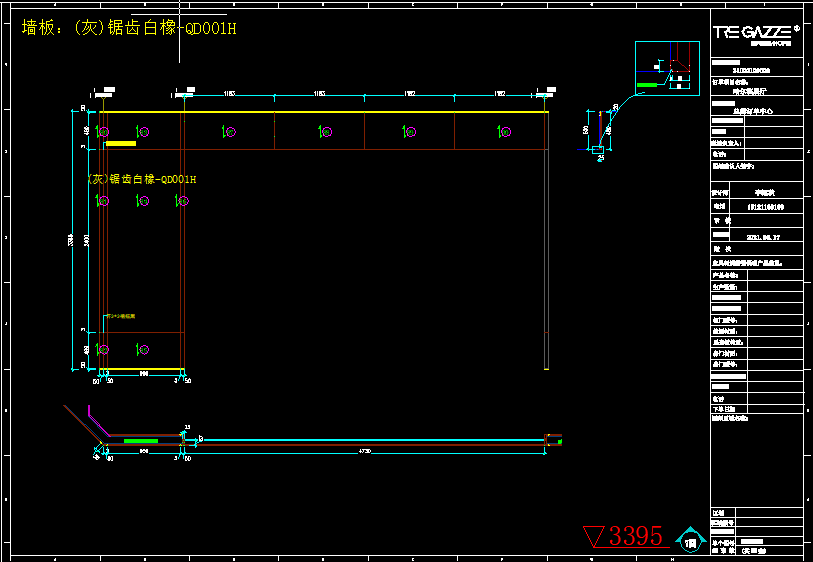
Task: Select the magenta hole marker at panel bottom-left
Action: tap(103, 349)
